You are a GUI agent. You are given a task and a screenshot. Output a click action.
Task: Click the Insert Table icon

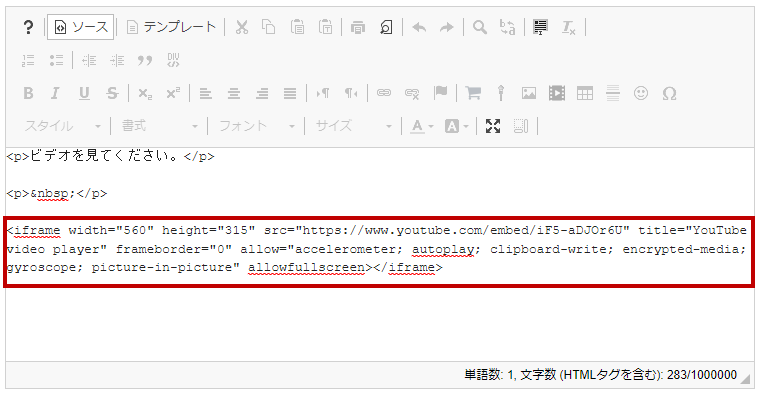pyautogui.click(x=585, y=93)
